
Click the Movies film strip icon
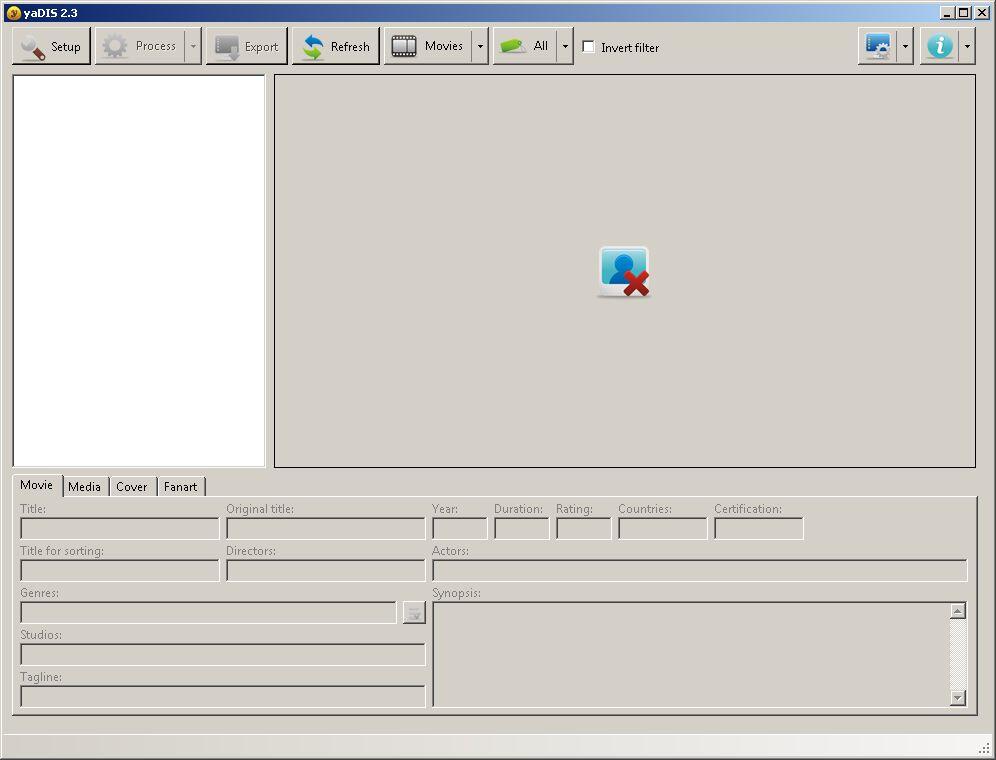click(406, 45)
